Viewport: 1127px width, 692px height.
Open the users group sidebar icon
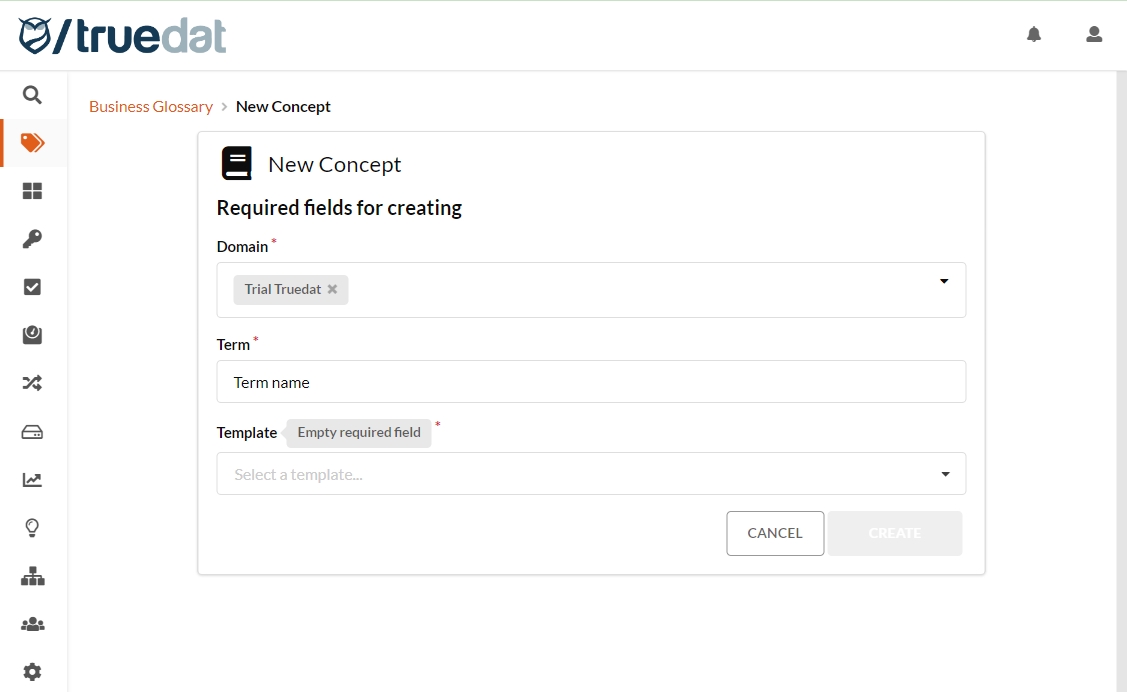32,624
